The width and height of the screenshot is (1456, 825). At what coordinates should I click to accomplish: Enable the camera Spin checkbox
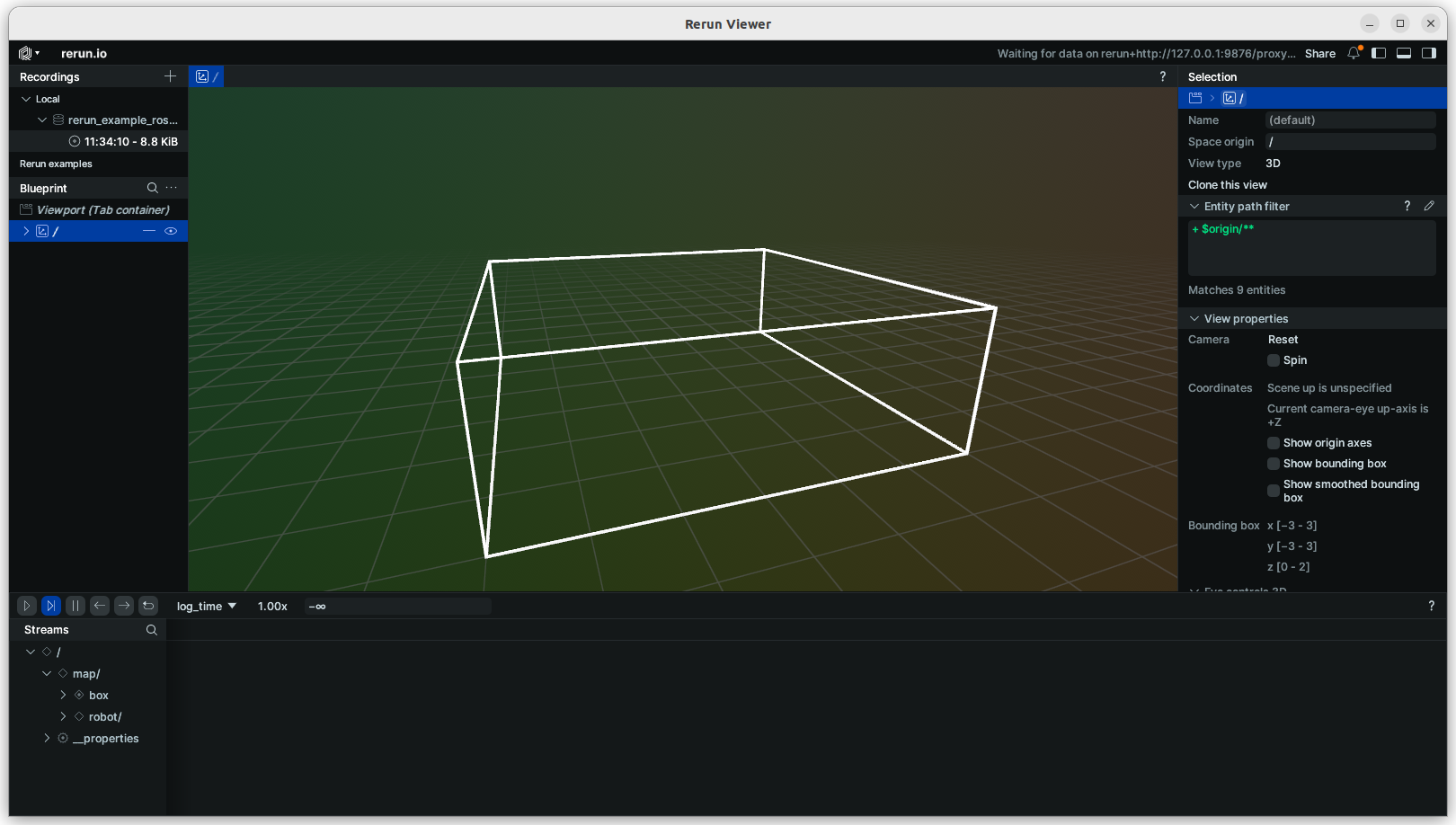[1274, 360]
